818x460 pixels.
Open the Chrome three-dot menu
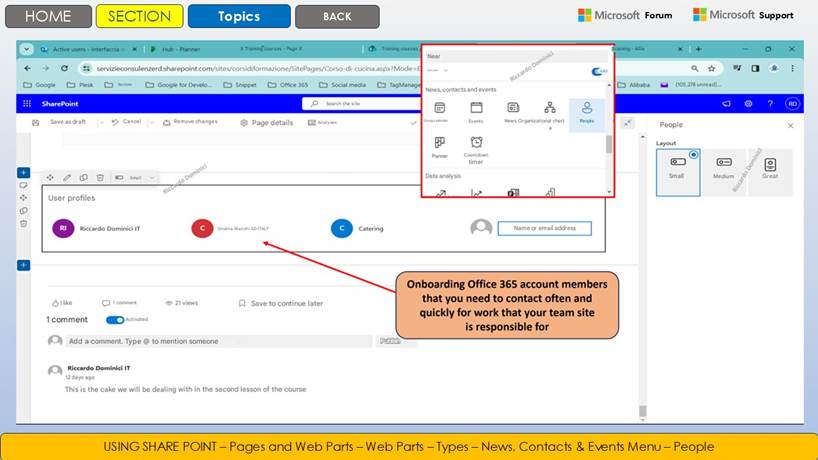pos(792,68)
